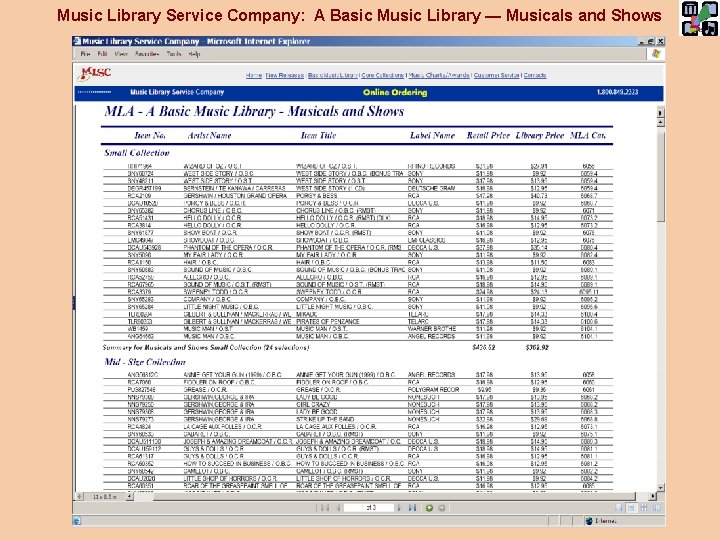
Task: Click 'DEUTSCHE GRAM' label cell
Action: 431,188
